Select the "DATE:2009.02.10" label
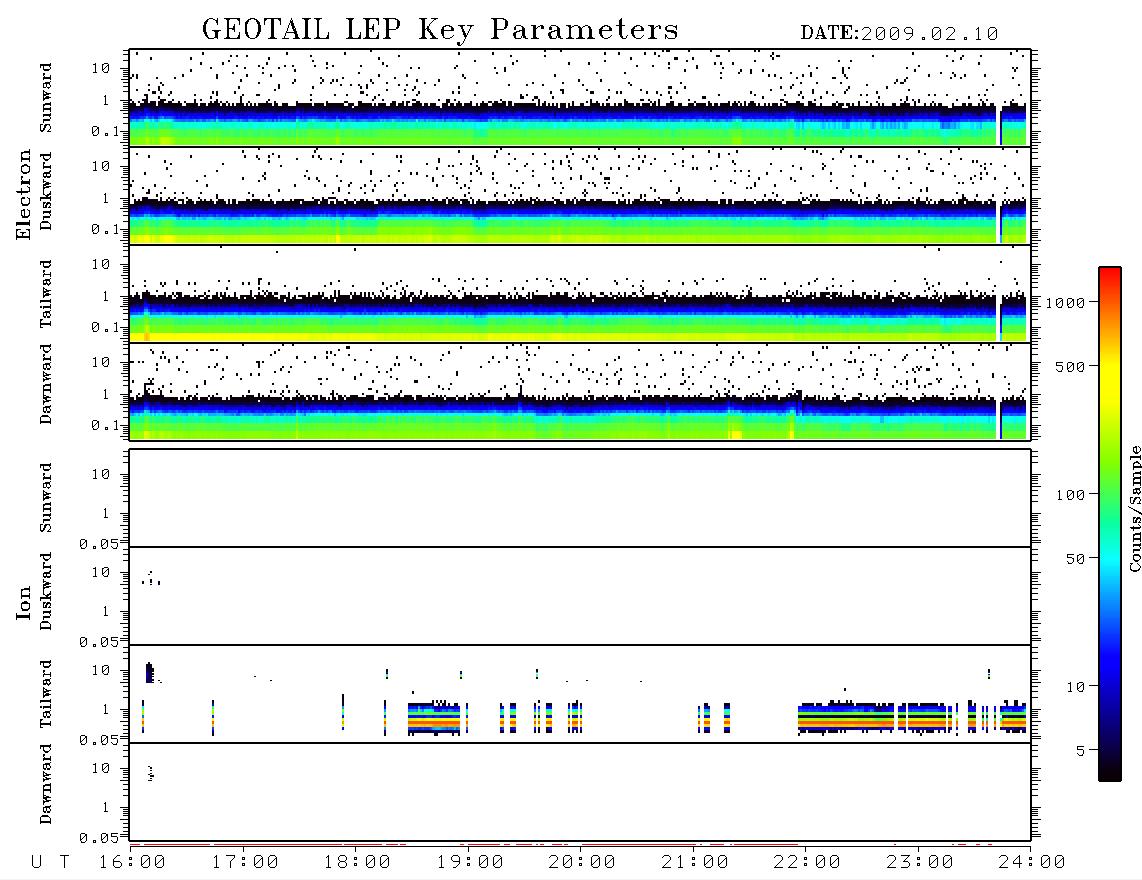Screen dimensions: 1142x880 tap(899, 34)
